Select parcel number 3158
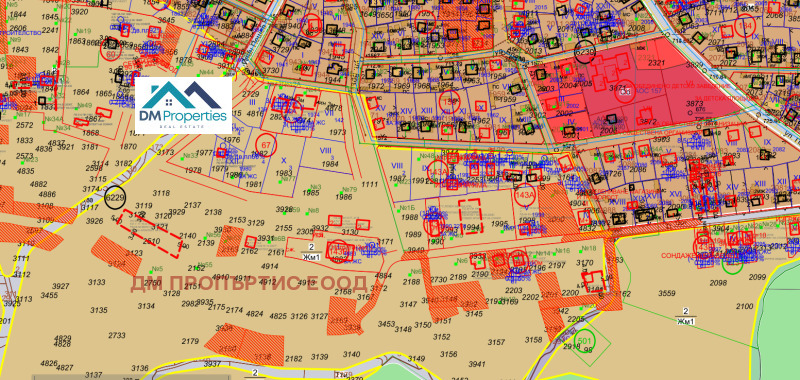This screenshot has height=380, width=800. coord(533,340)
